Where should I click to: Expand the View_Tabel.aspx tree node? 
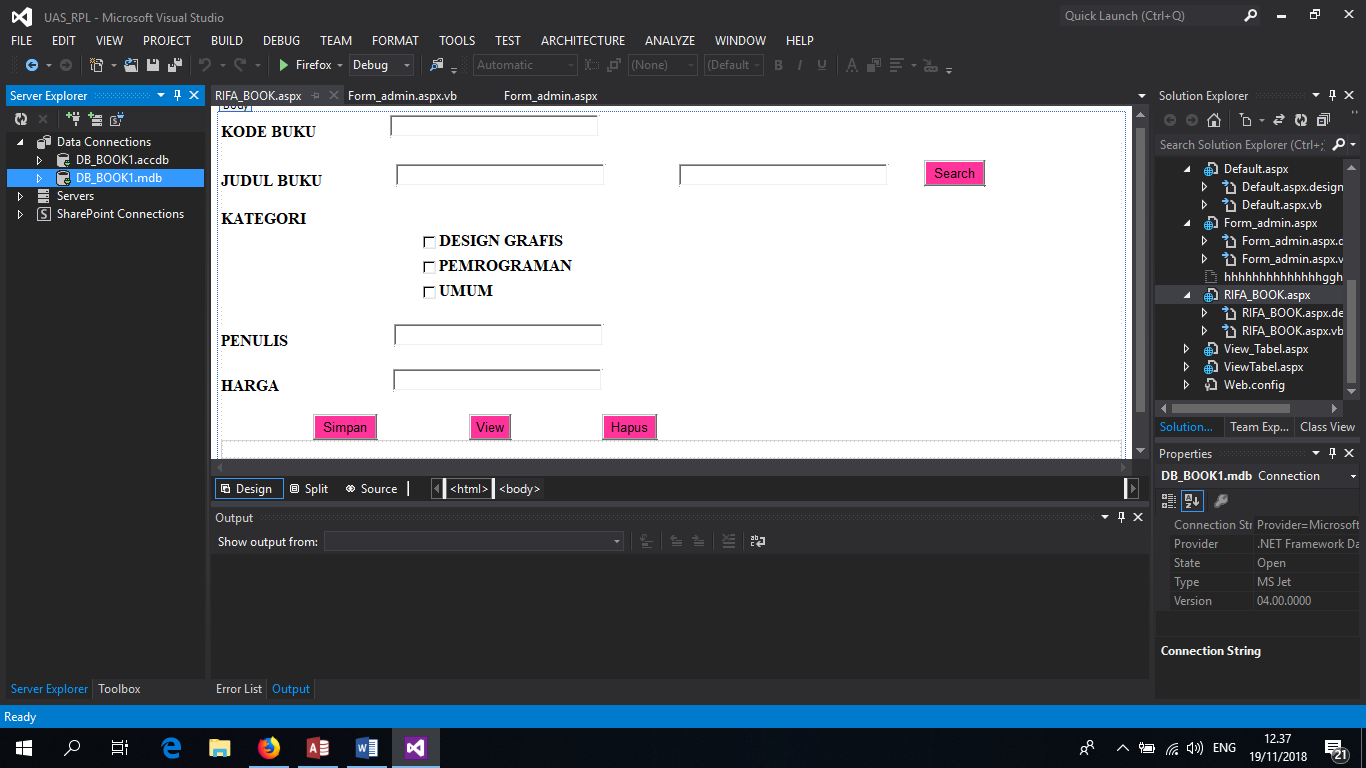(x=1185, y=348)
